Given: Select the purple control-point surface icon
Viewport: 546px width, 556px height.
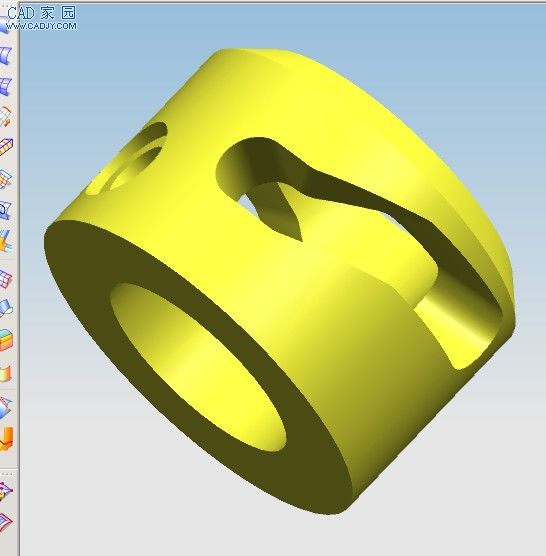Looking at the screenshot, I should (6, 491).
